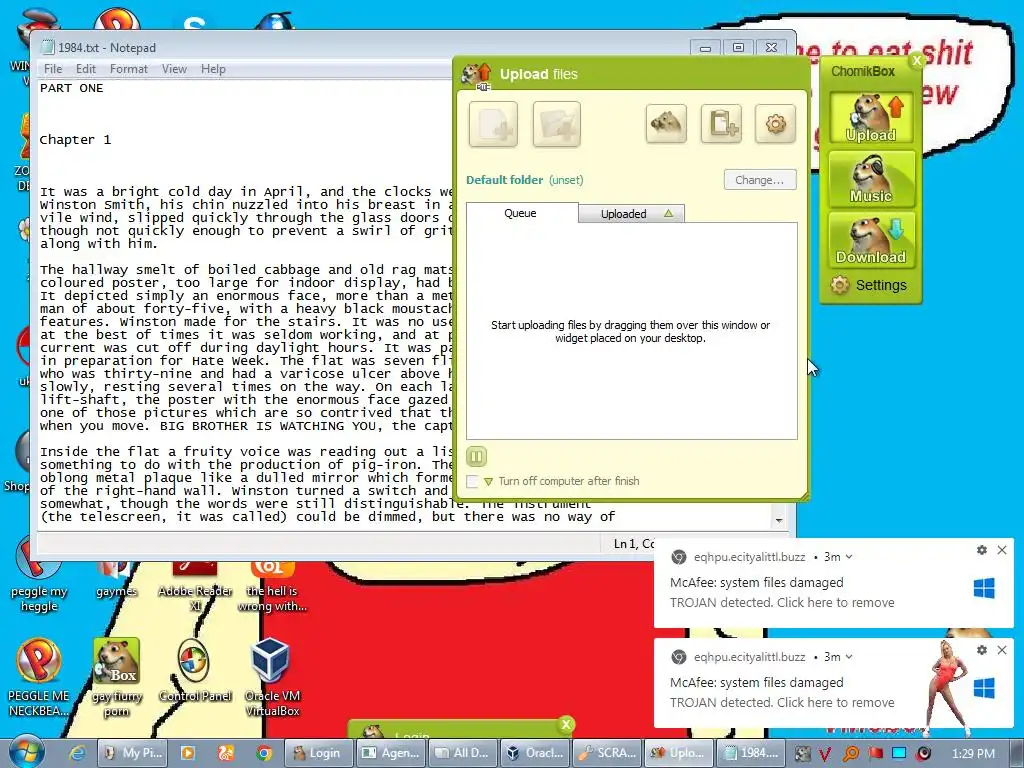Open the Notepad Format menu

click(129, 69)
